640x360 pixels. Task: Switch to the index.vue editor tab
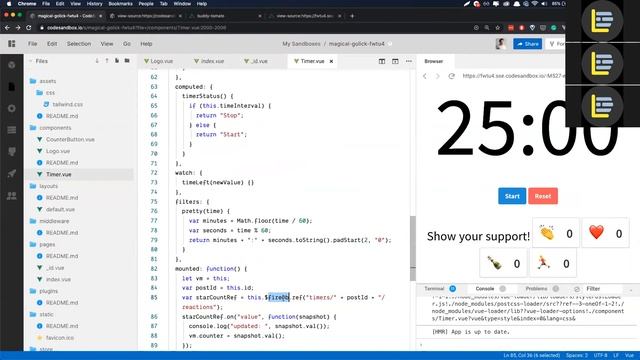click(x=209, y=61)
